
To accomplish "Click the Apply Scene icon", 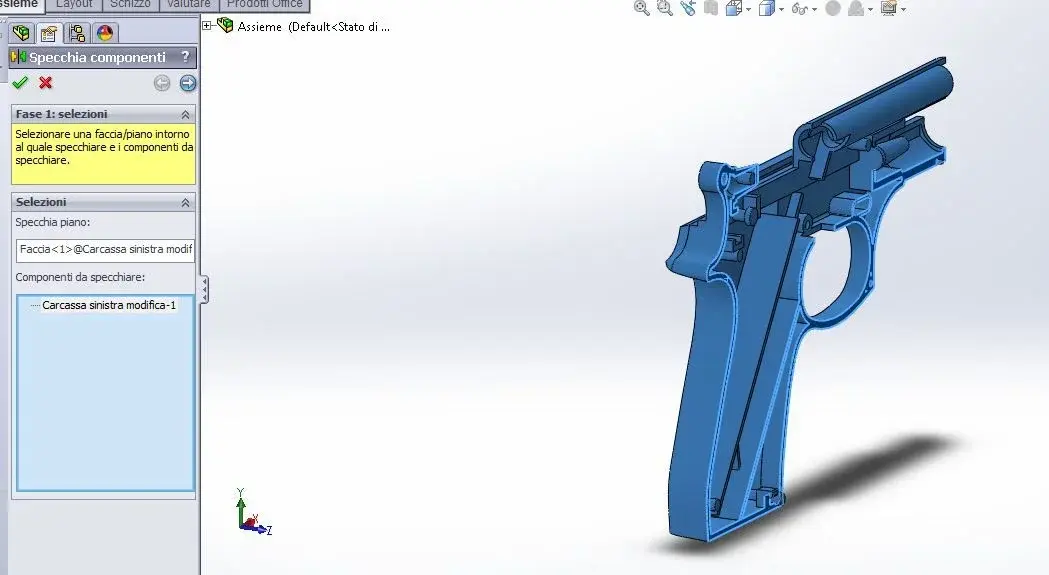I will tap(856, 8).
